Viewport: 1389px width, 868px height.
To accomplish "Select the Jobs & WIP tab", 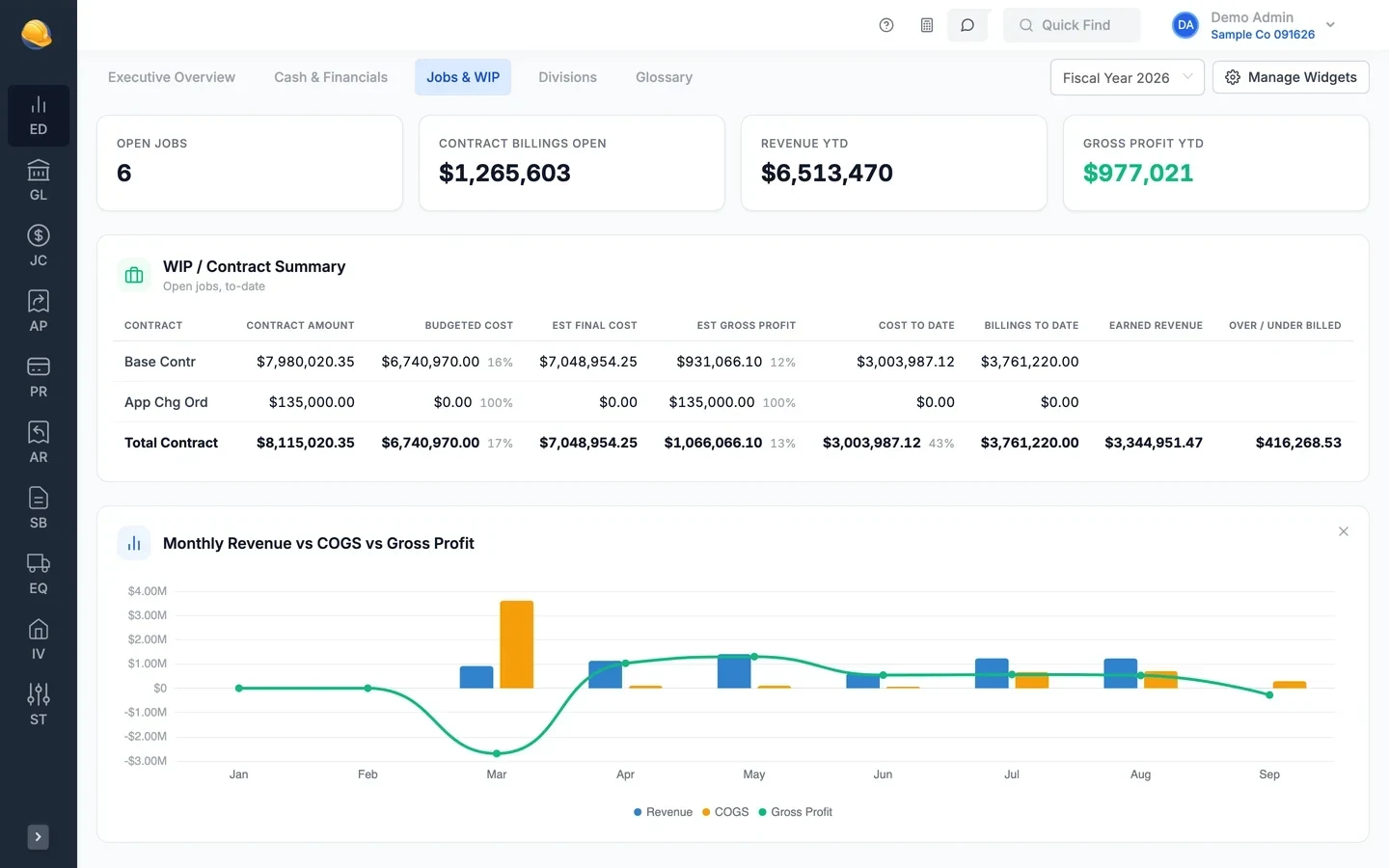I will pos(463,77).
